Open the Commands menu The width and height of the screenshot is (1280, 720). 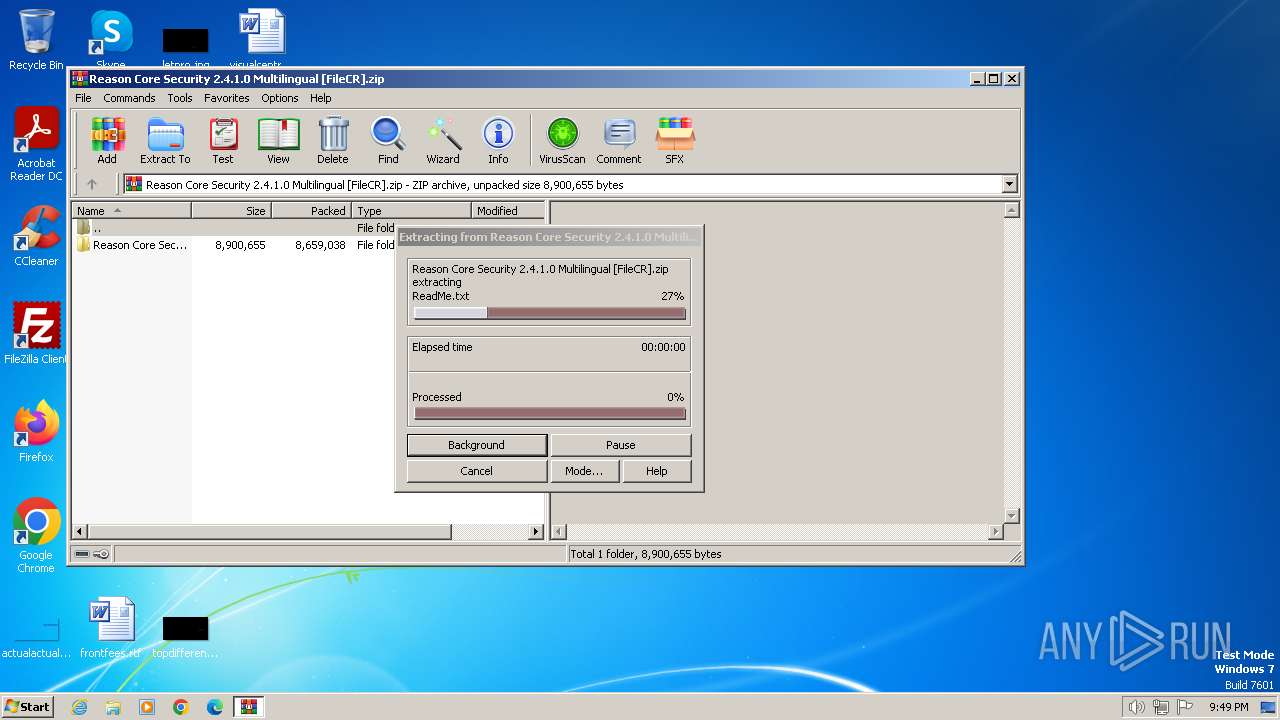pos(129,98)
